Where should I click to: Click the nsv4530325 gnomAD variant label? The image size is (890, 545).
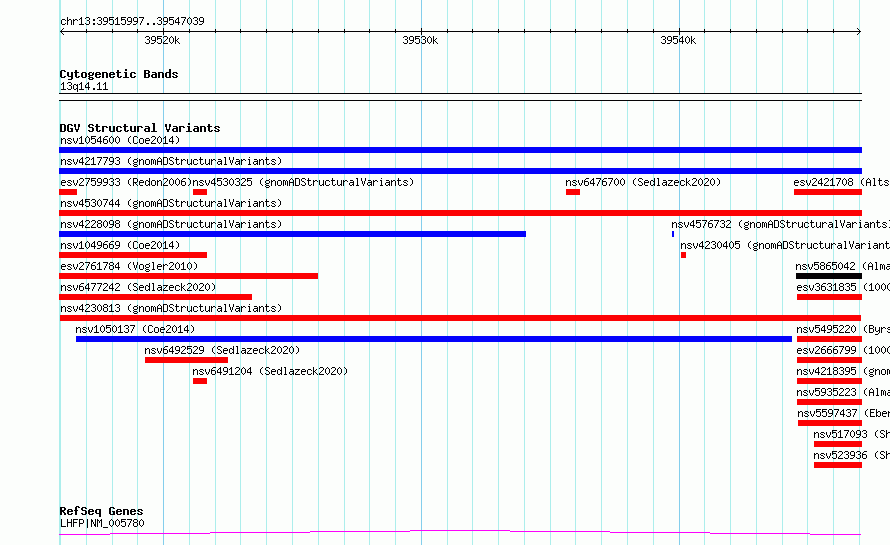click(x=303, y=182)
